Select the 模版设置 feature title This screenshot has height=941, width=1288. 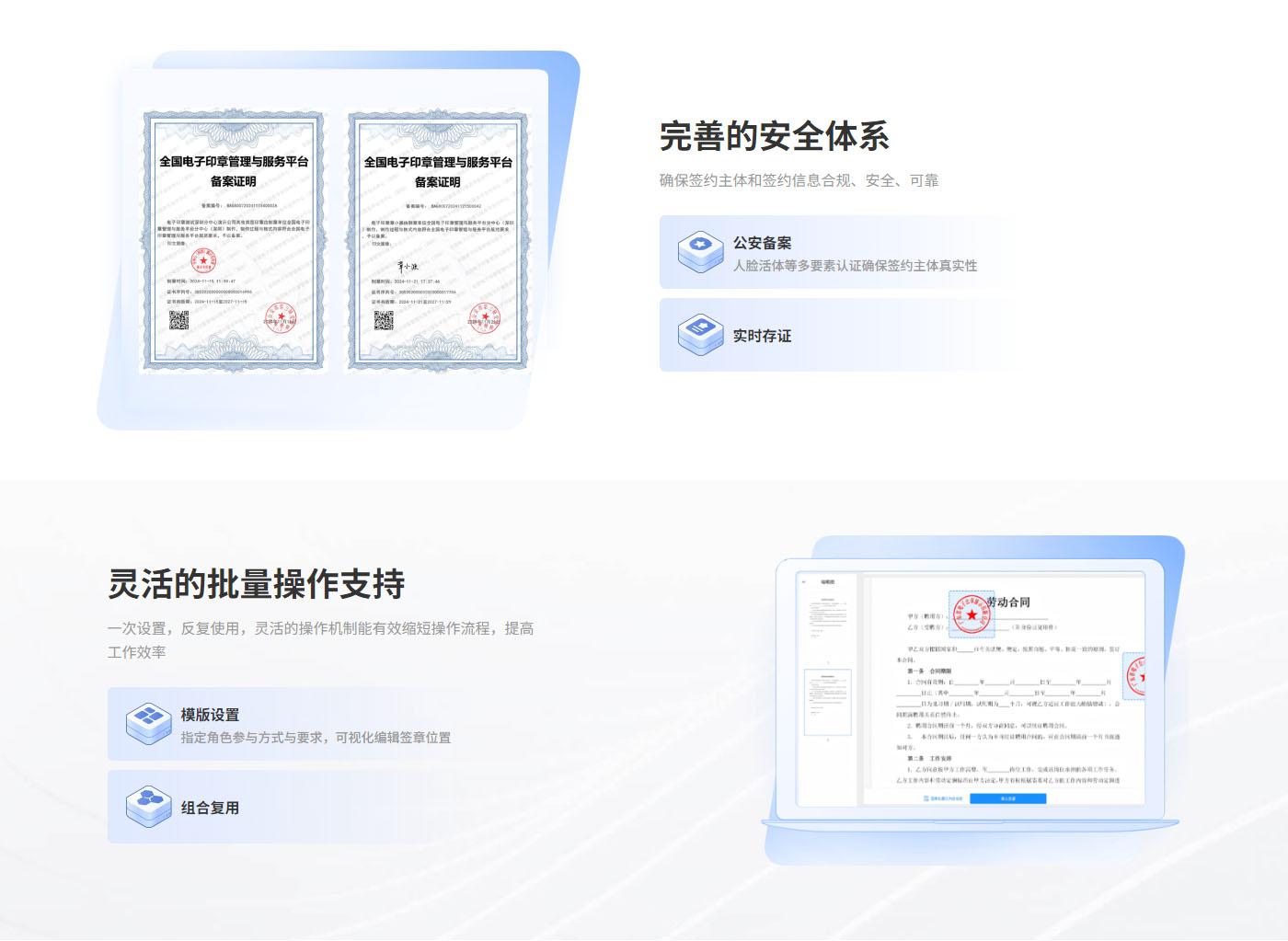(210, 715)
